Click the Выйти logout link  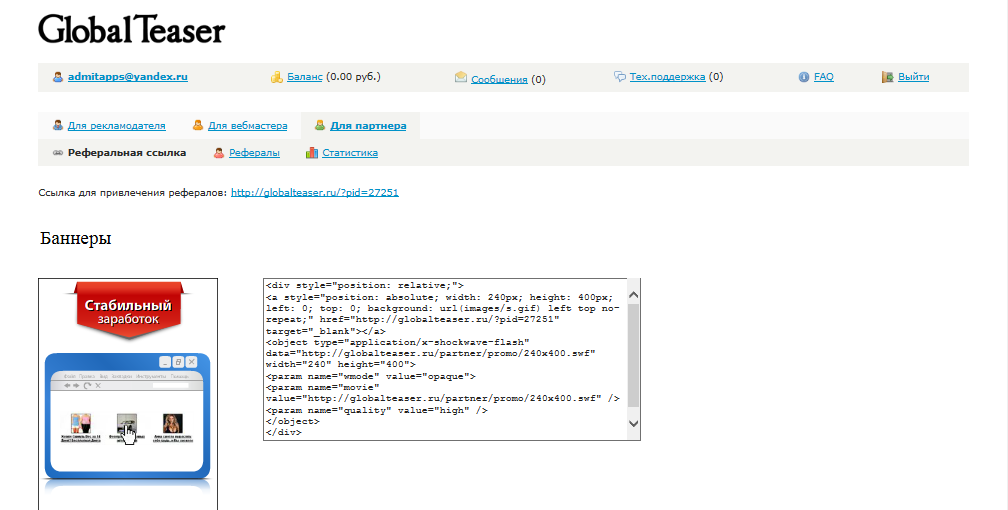[x=914, y=77]
